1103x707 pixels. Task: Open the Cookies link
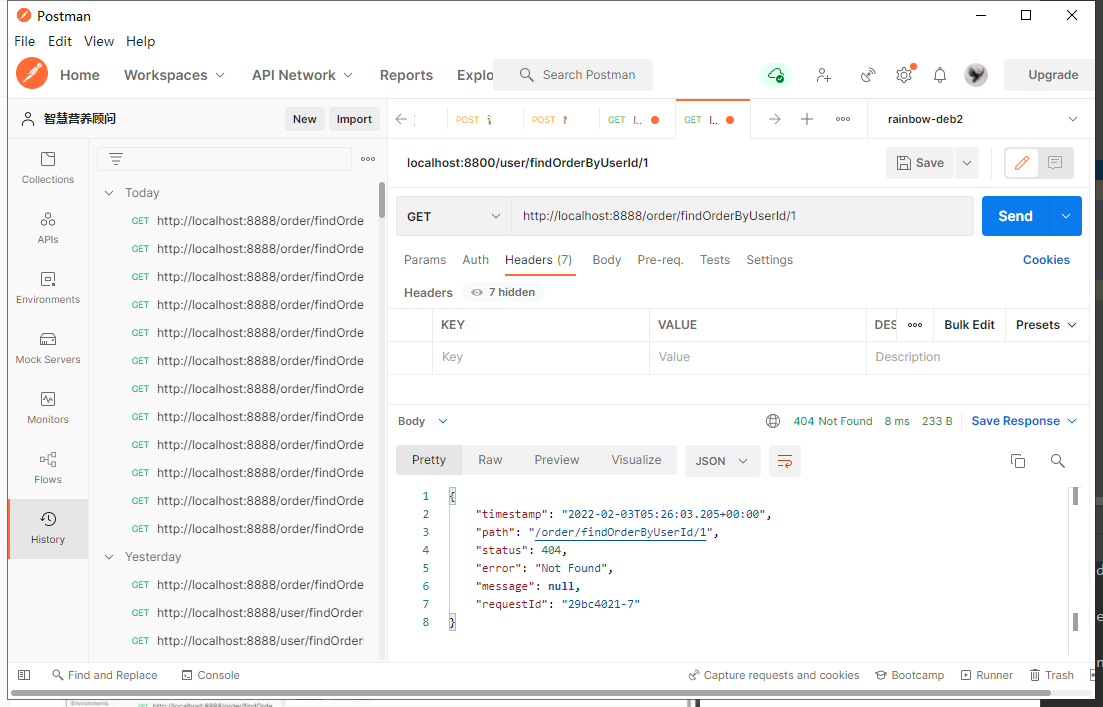[x=1046, y=260]
